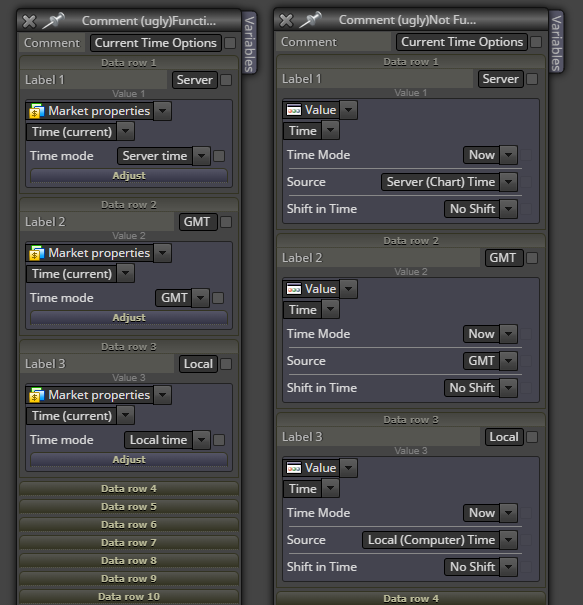Toggle checkbox beside right Local label
Viewport: 583px width, 605px height.
pyautogui.click(x=532, y=437)
